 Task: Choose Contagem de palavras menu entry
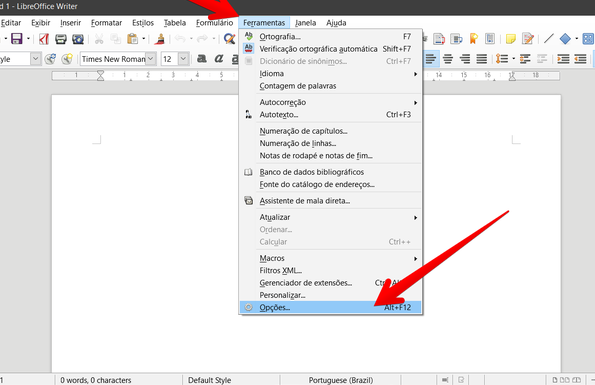click(331, 86)
